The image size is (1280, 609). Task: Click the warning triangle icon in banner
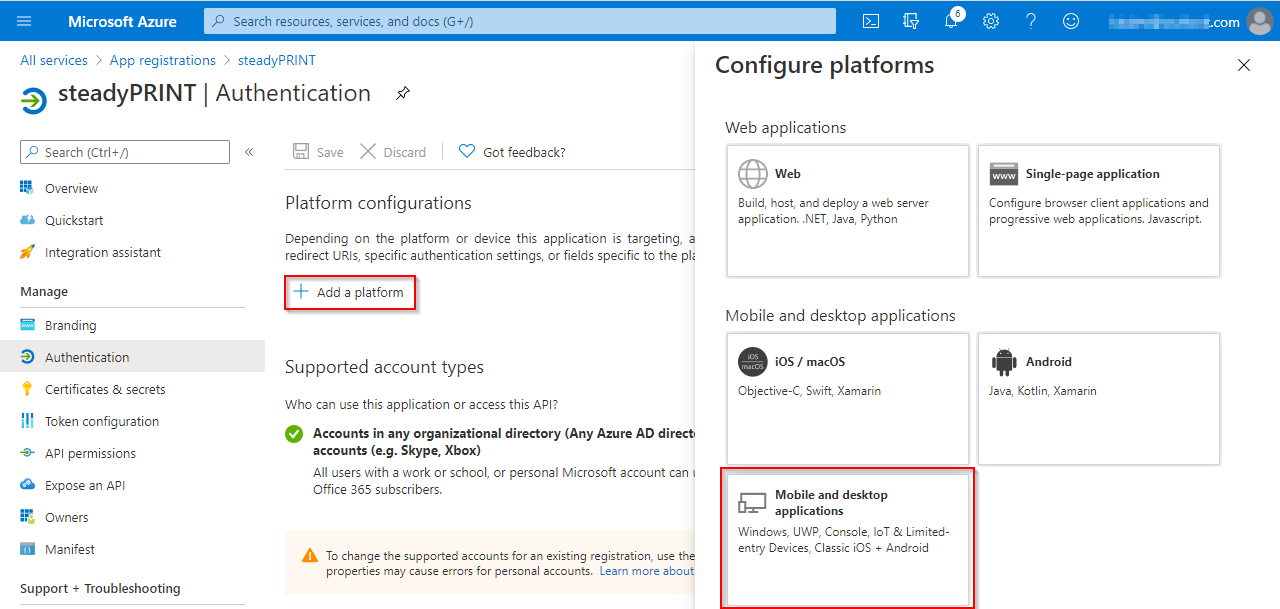click(x=310, y=555)
